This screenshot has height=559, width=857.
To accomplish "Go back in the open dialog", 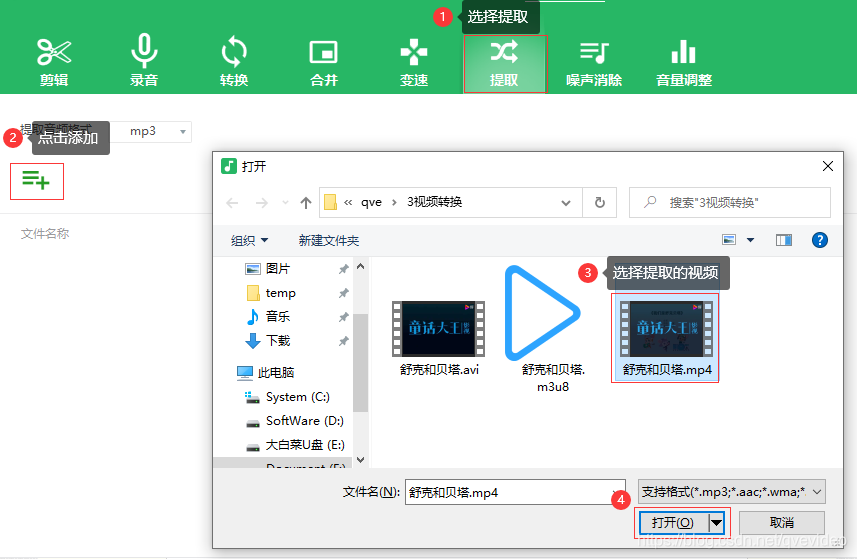I will tap(232, 203).
